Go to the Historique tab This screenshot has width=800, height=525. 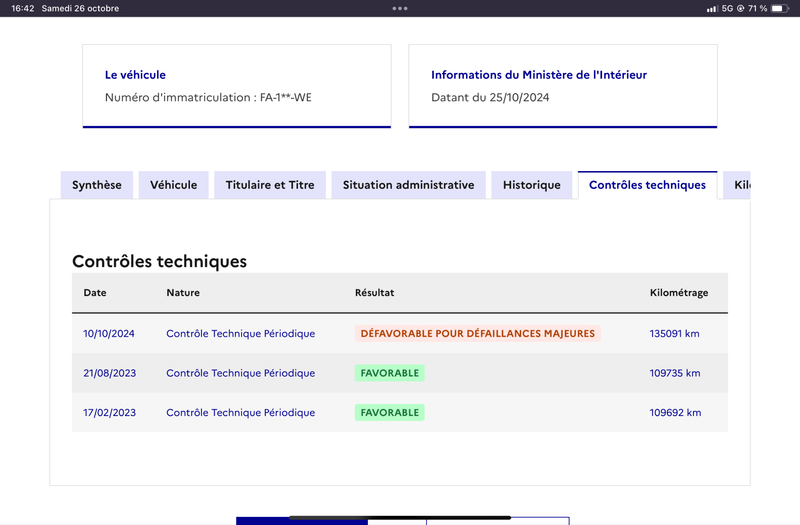click(x=532, y=185)
